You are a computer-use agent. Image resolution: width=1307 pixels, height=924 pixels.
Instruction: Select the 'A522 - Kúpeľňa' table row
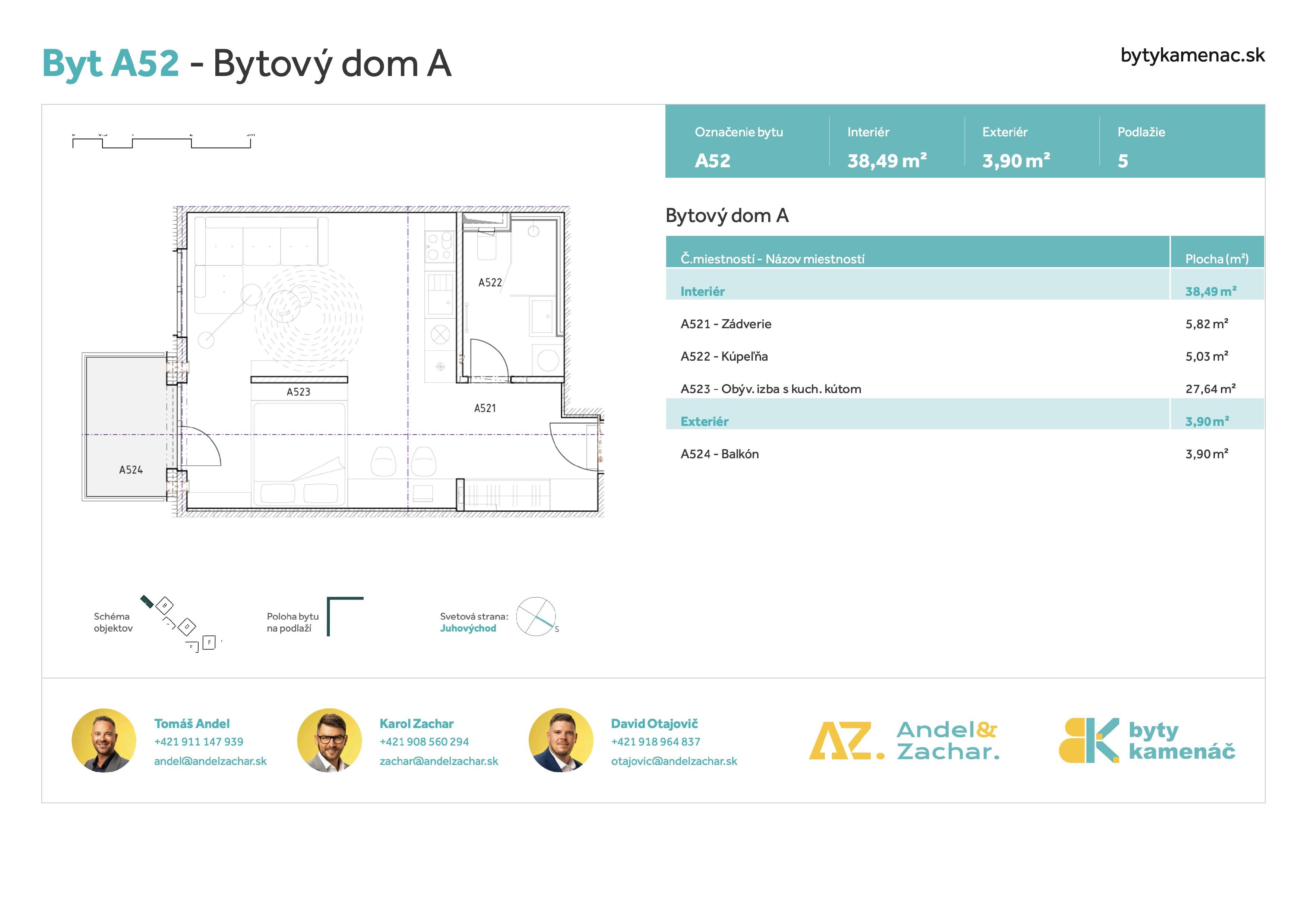coord(965,357)
